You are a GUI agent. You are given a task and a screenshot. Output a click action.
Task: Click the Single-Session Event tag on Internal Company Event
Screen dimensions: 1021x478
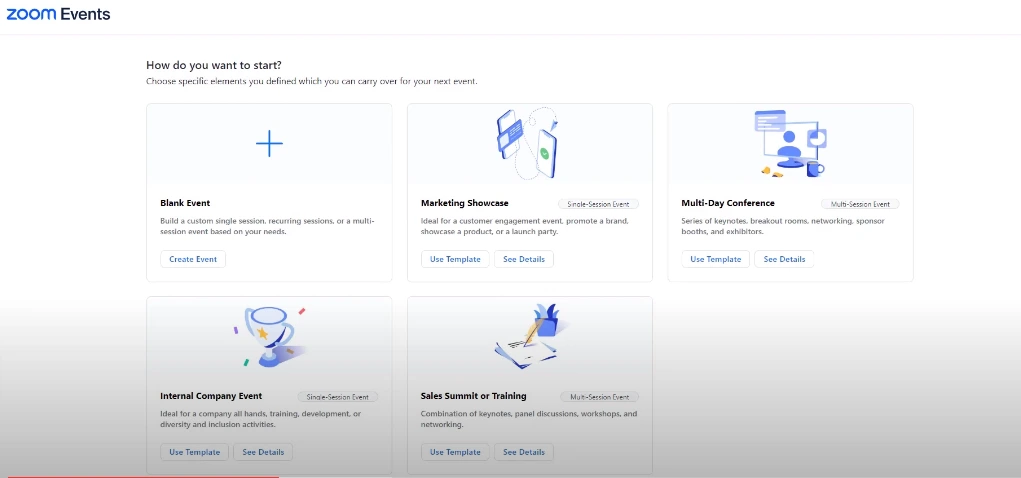coord(338,397)
